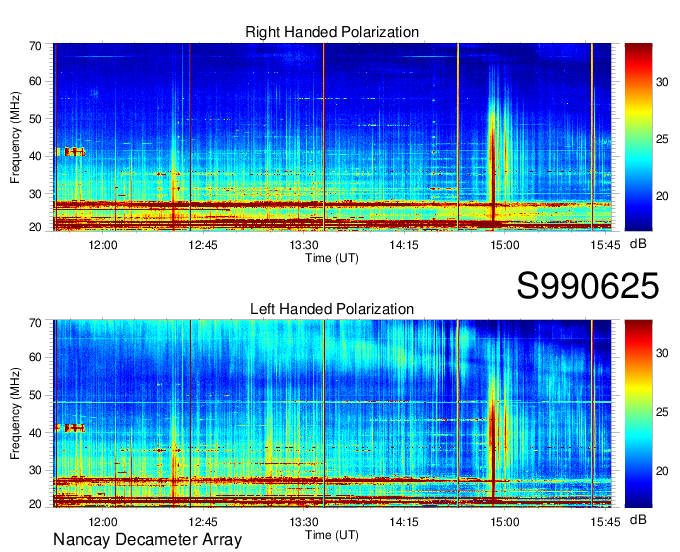
Task: Click the 13:30 tick of Left Handed plot
Action: 304,522
